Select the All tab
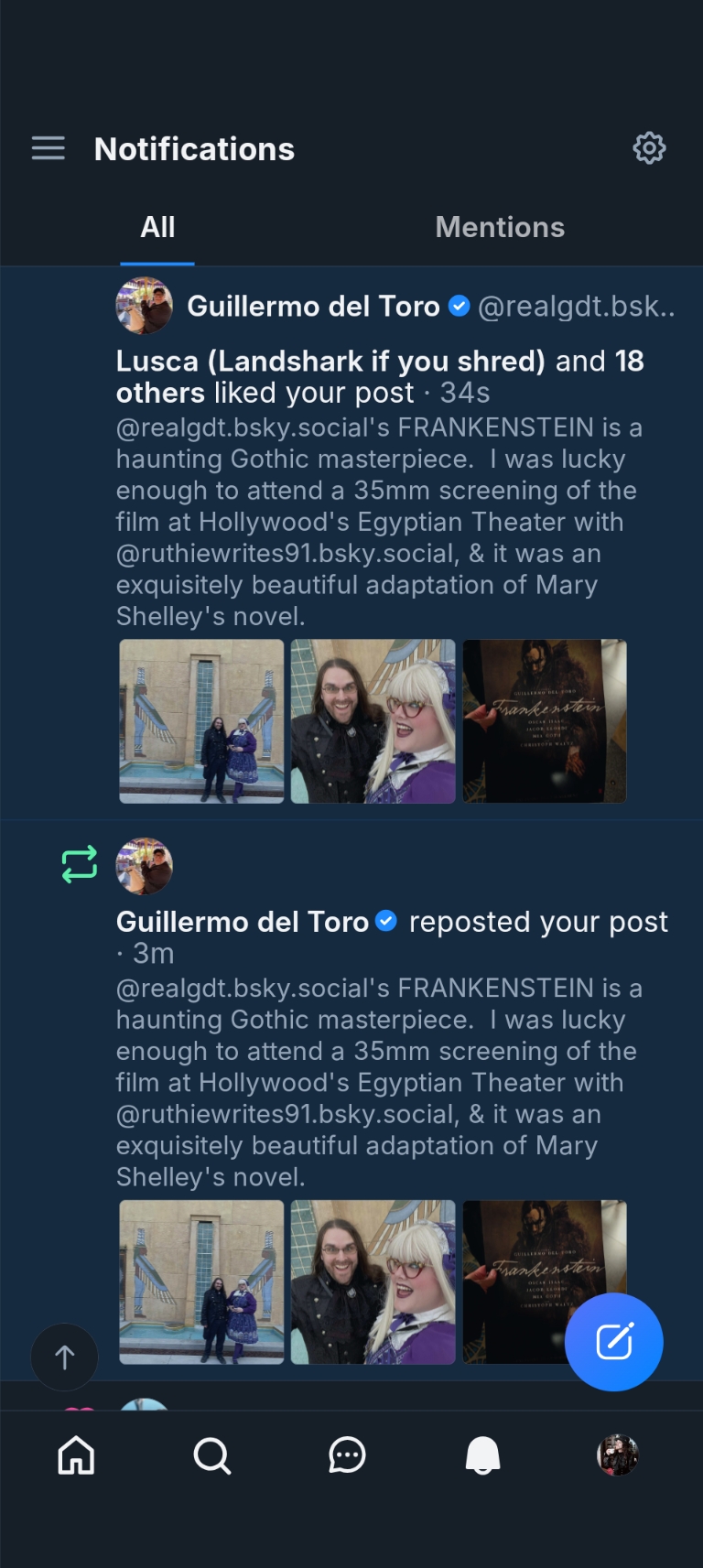 click(157, 227)
